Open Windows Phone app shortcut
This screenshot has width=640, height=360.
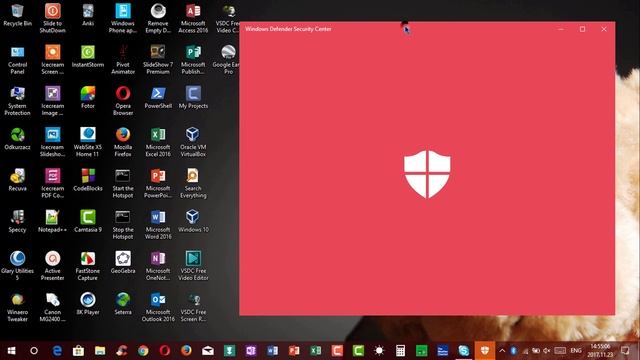[x=123, y=18]
